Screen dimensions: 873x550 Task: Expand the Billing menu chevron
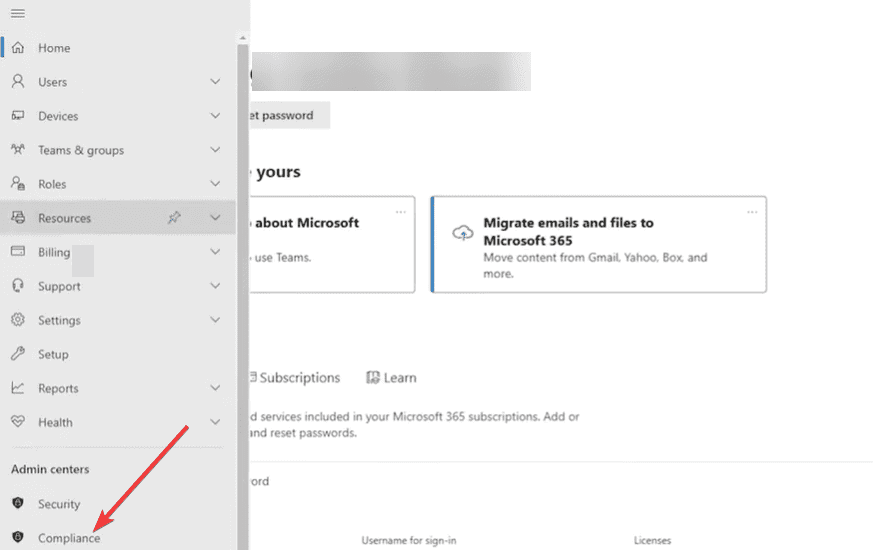coord(215,252)
